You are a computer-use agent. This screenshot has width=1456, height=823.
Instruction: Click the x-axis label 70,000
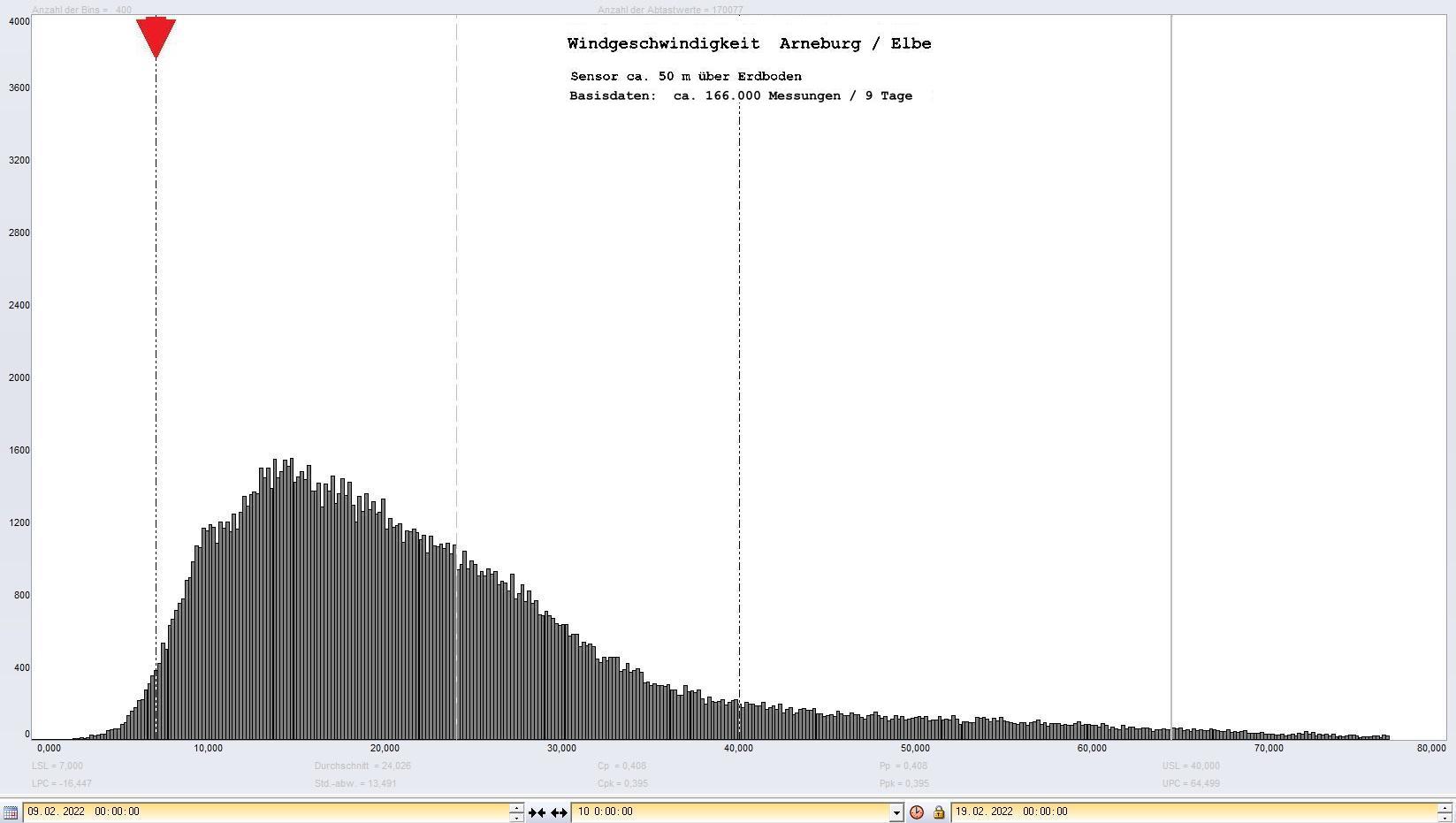(1269, 748)
